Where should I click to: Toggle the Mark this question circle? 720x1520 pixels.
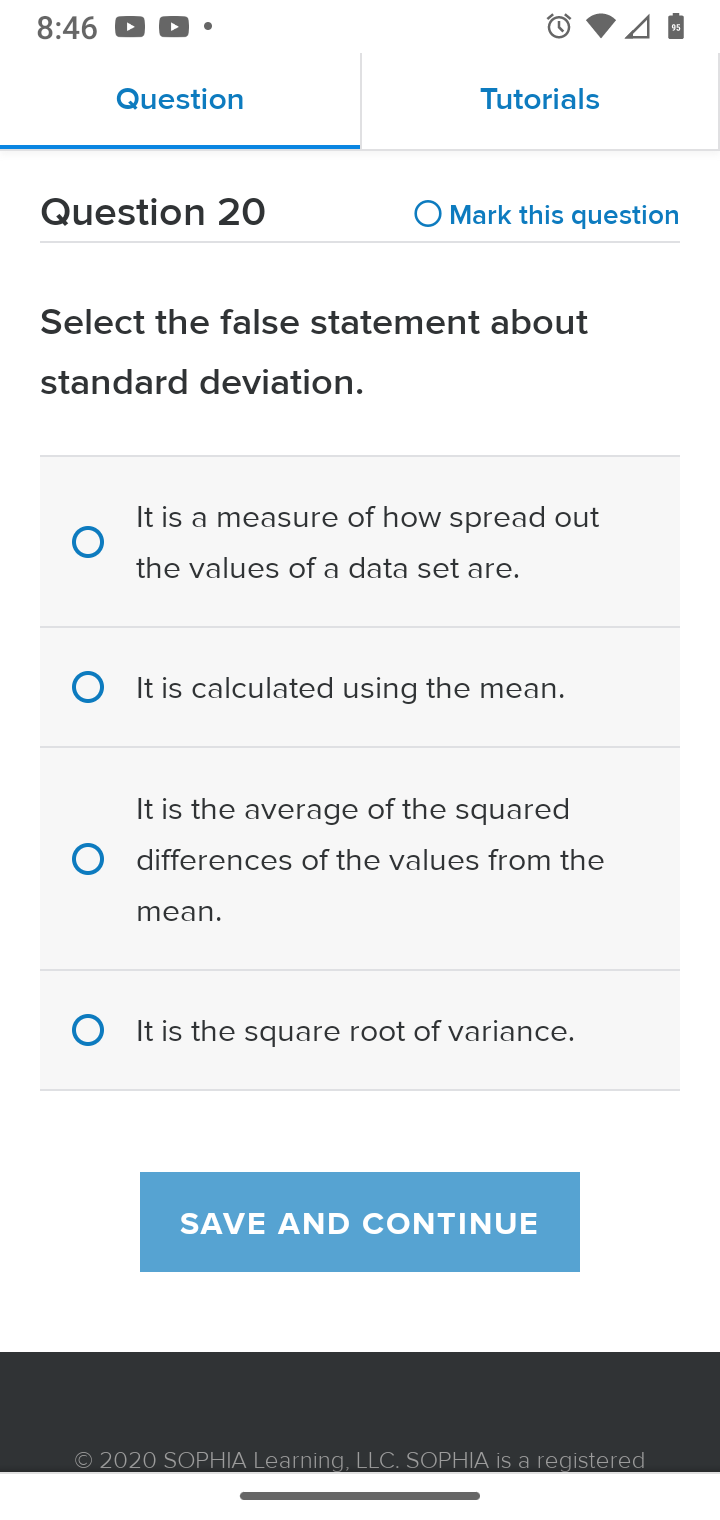(428, 214)
